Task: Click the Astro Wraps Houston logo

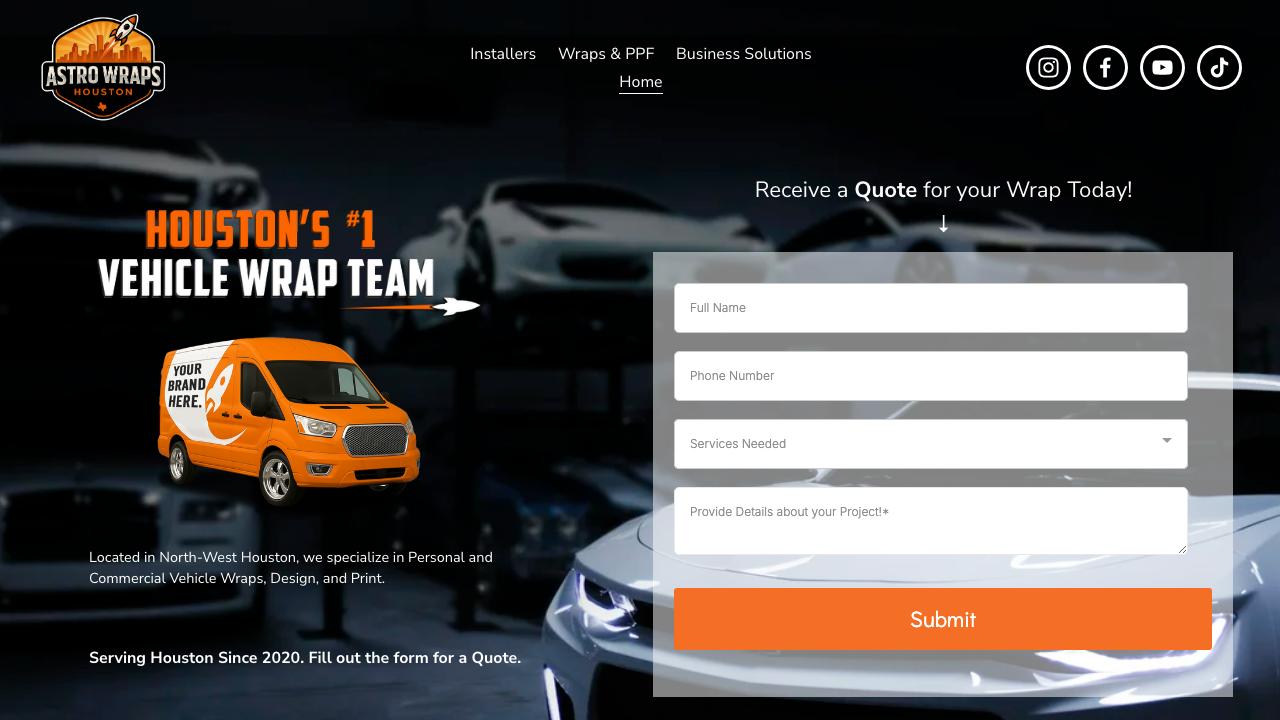Action: coord(102,66)
